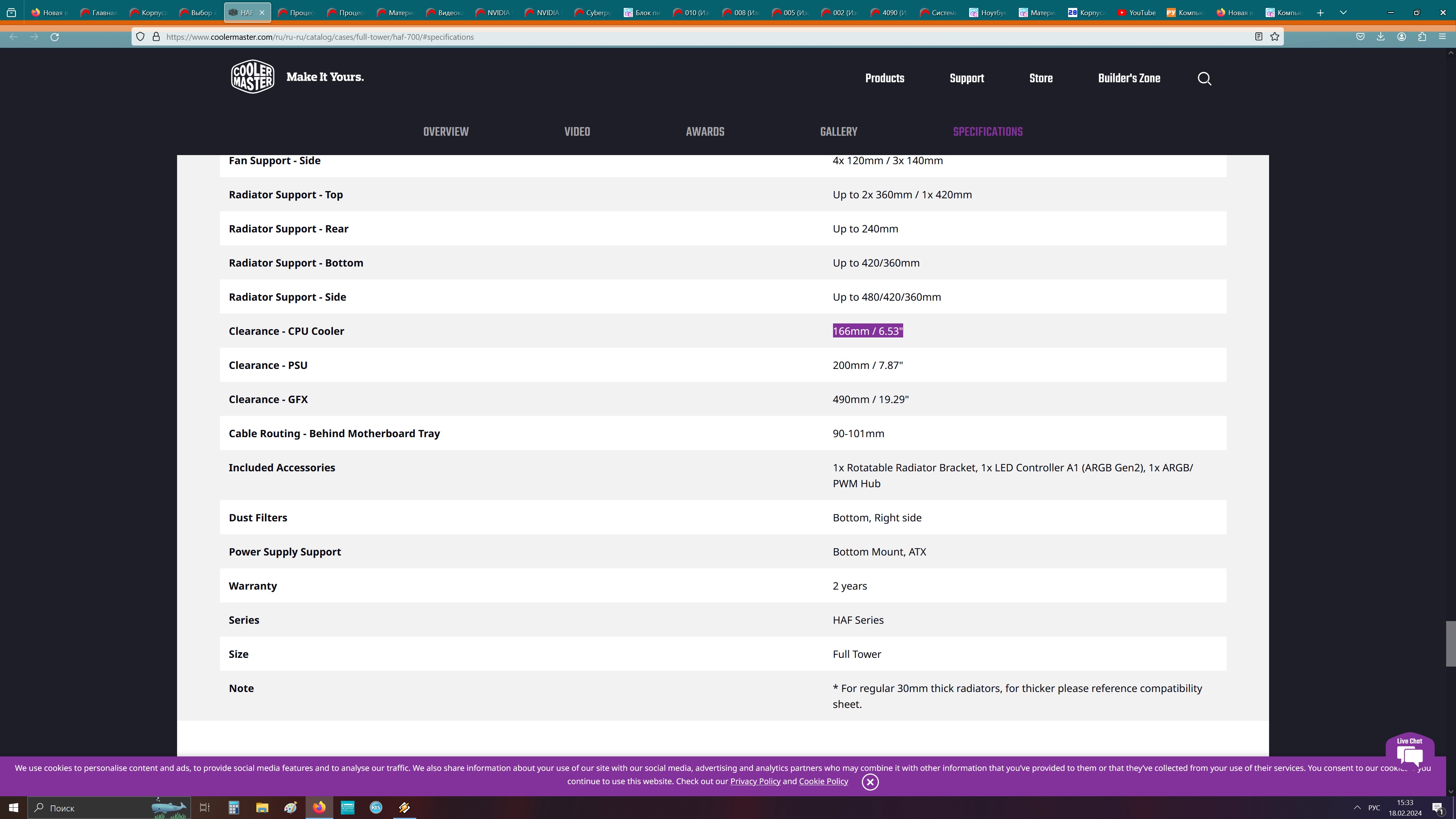1456x819 pixels.
Task: Close the cookie banner with the X icon
Action: [870, 782]
